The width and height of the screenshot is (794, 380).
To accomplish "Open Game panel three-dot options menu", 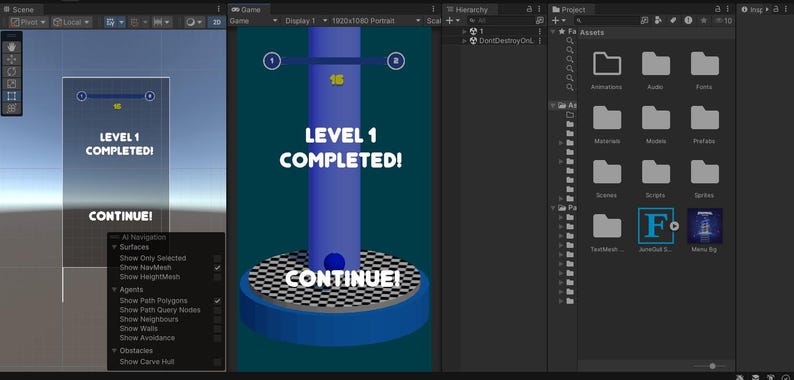I will 433,9.
